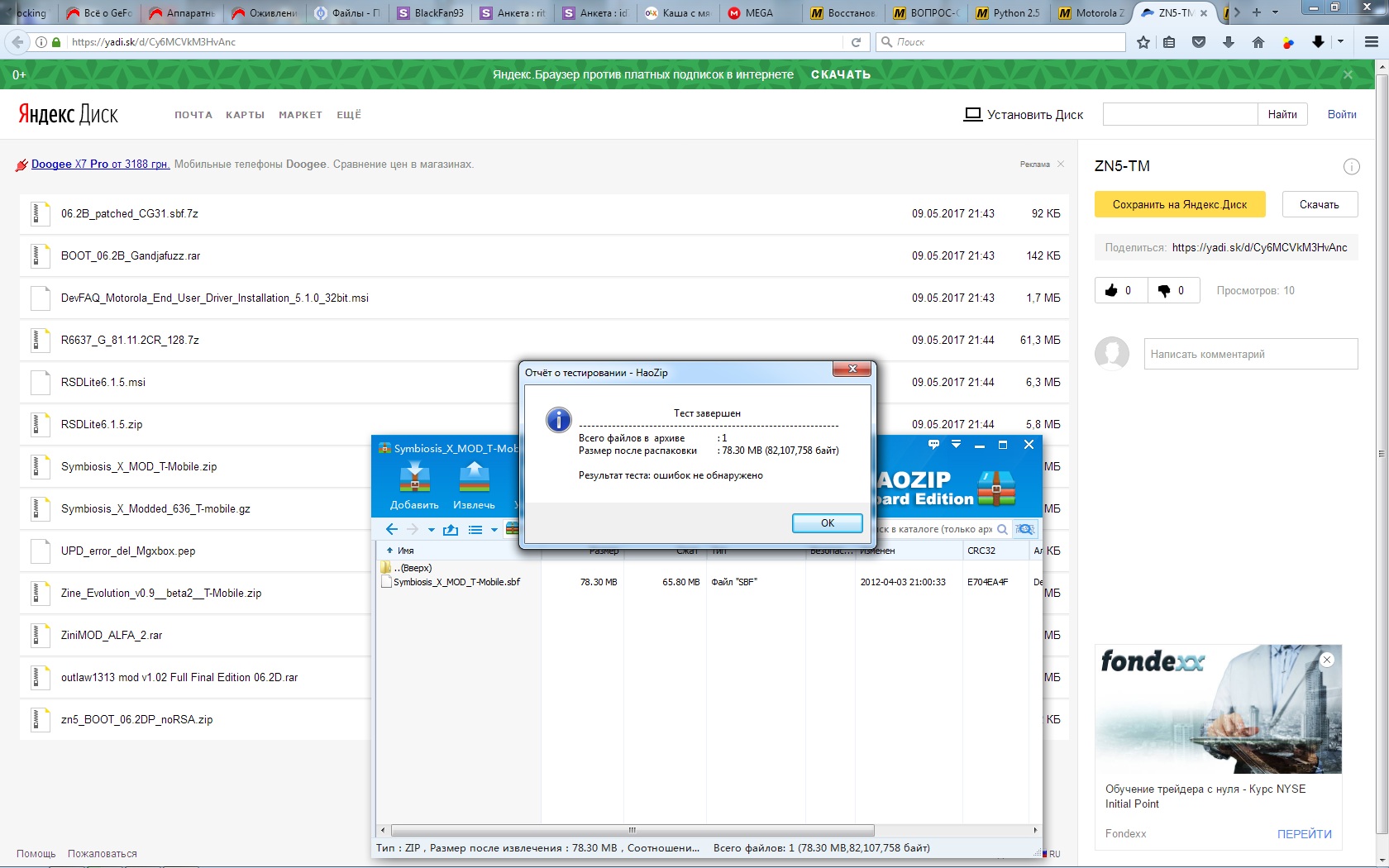This screenshot has width=1389, height=868.
Task: Go back using HaoZip back arrow
Action: [x=392, y=529]
